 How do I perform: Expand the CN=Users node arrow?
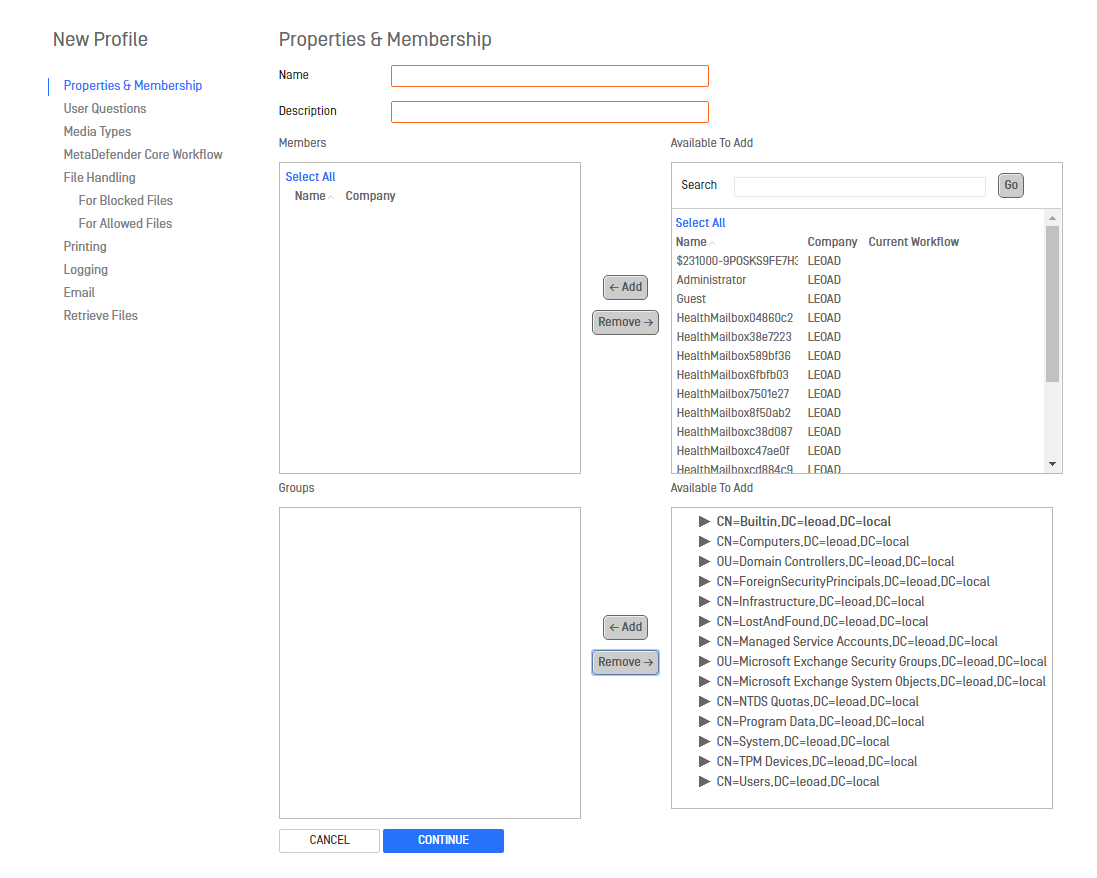705,781
